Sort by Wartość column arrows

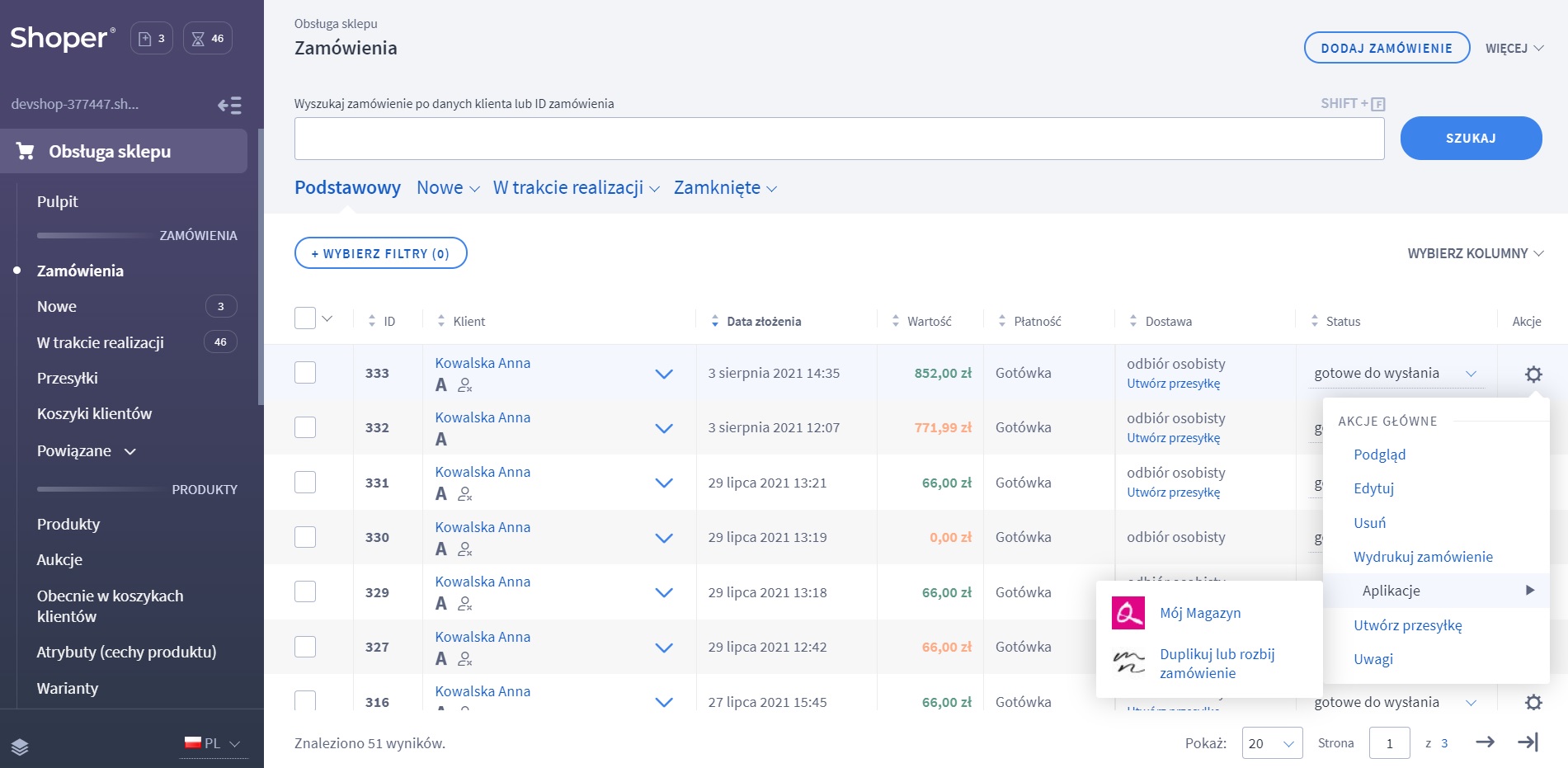pos(896,321)
